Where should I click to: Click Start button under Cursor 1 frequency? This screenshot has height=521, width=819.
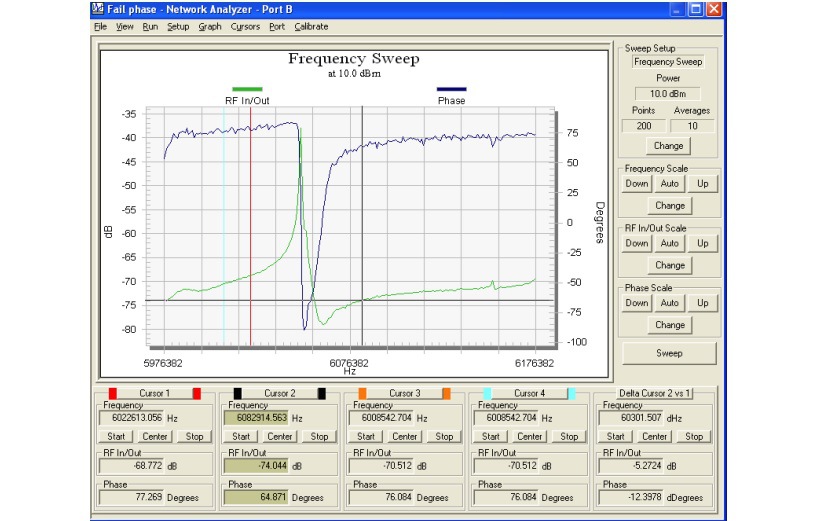pos(116,436)
